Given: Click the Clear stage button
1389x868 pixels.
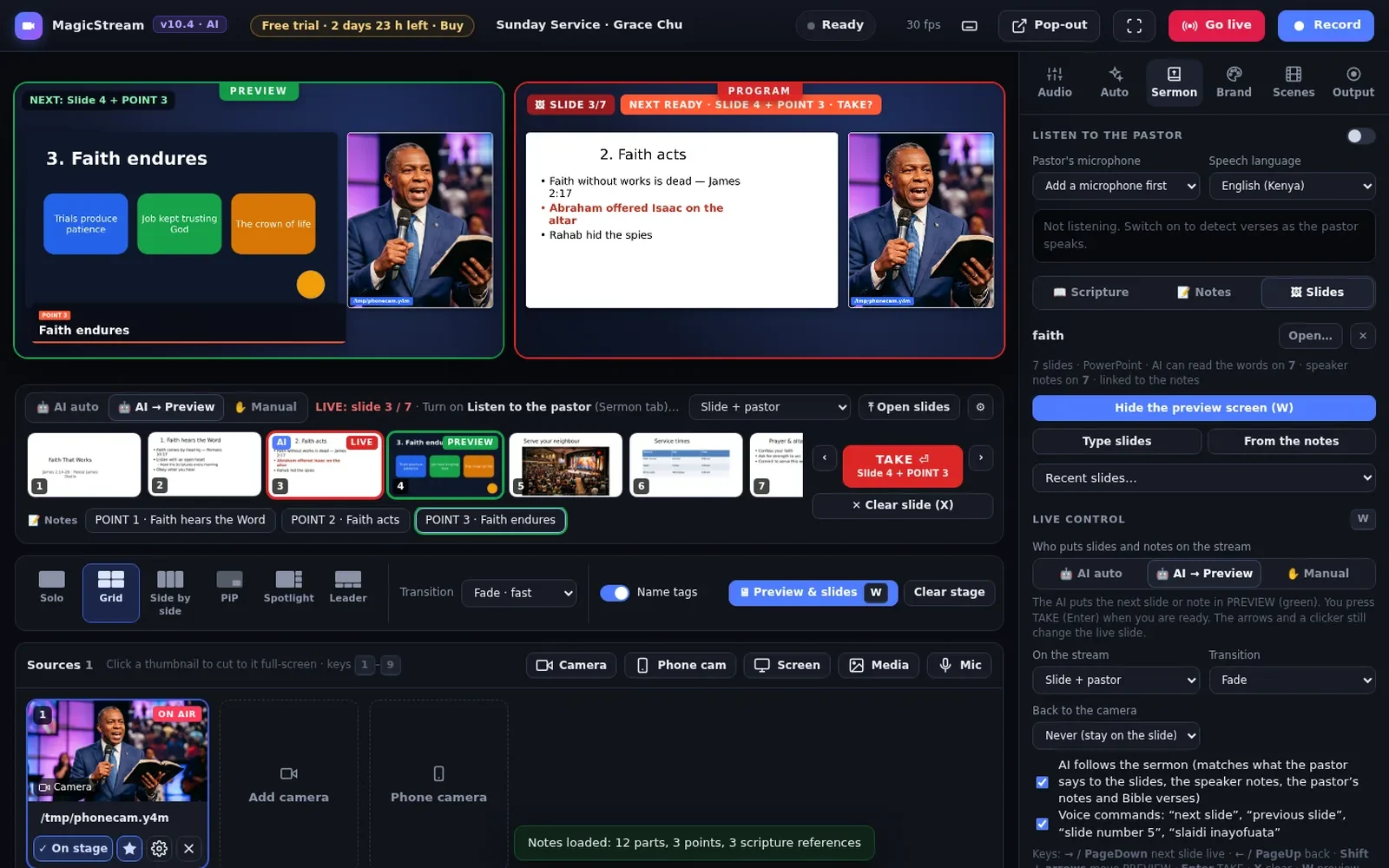Looking at the screenshot, I should pyautogui.click(x=949, y=593).
